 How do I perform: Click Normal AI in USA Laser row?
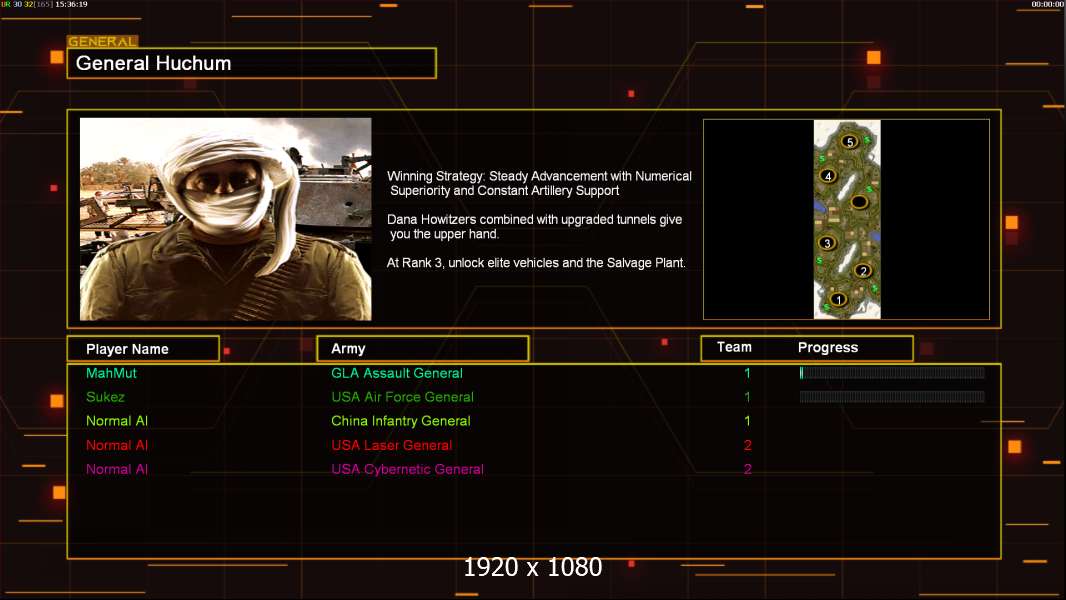117,445
